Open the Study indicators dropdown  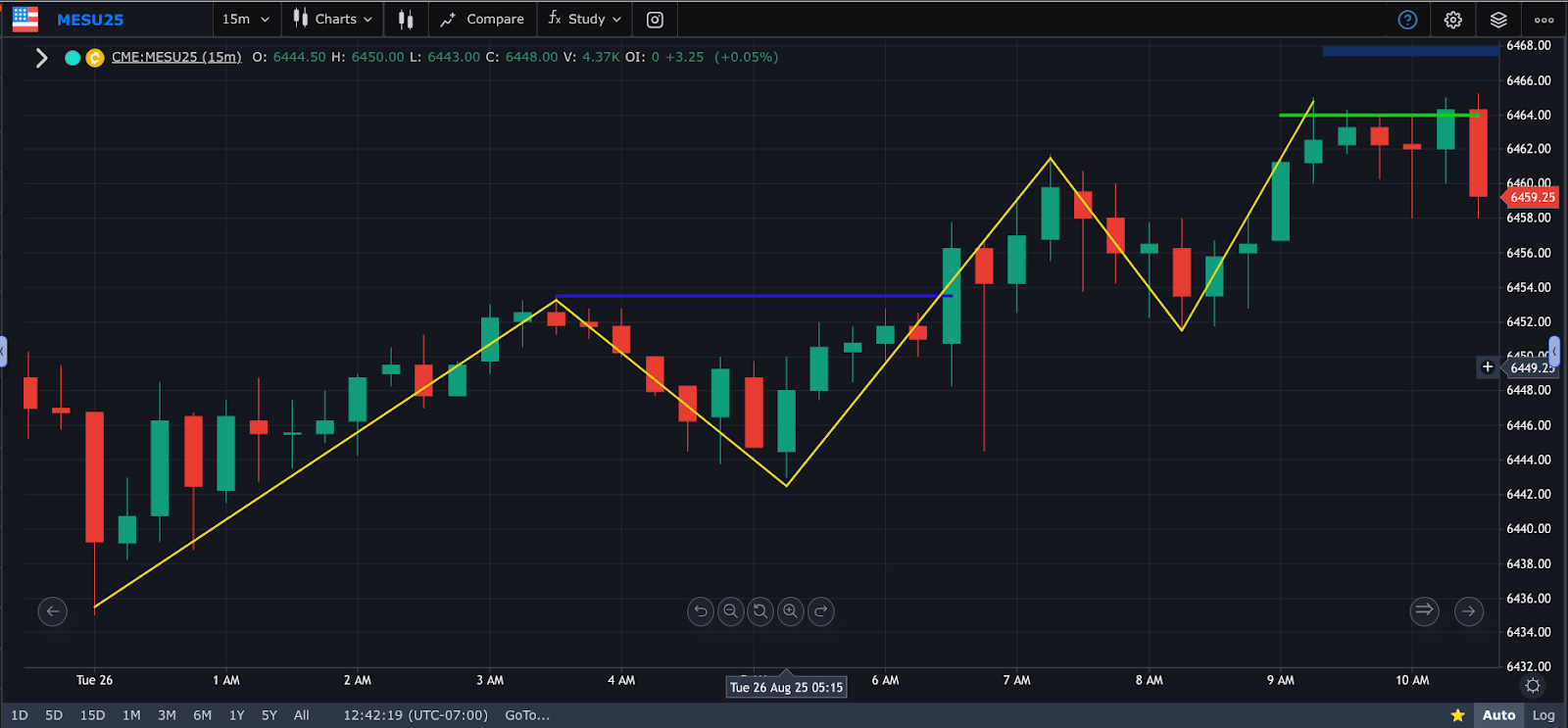click(585, 20)
